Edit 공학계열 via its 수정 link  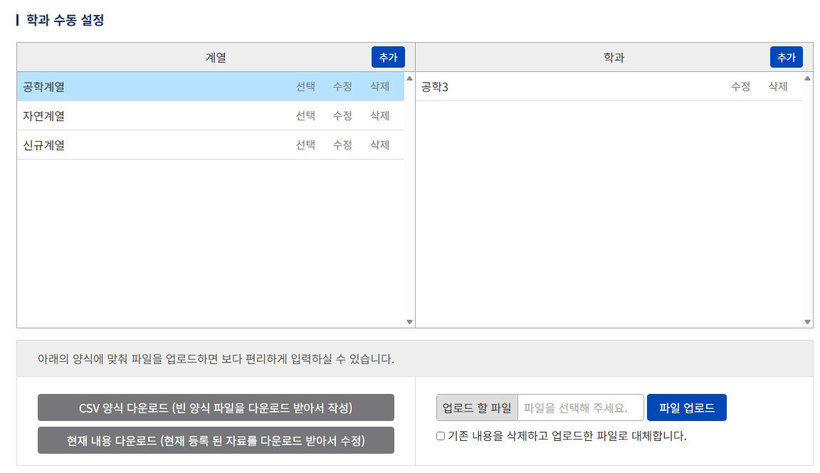(x=342, y=87)
